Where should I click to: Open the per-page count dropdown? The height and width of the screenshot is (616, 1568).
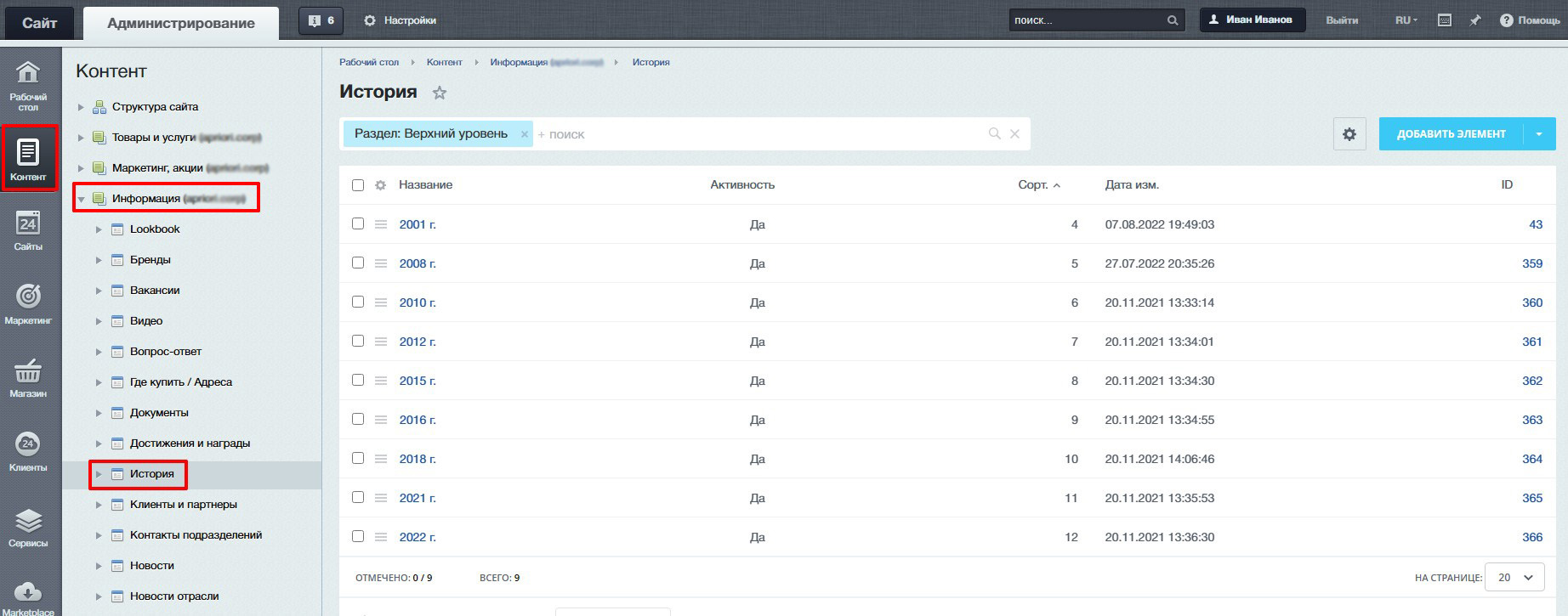point(1514,578)
